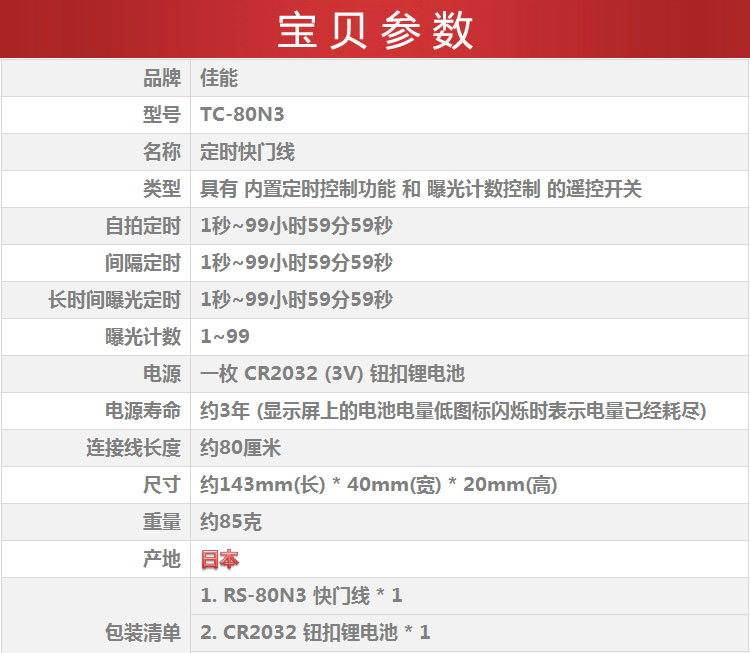Select the 间隔定时 label
The height and width of the screenshot is (653, 750).
click(x=143, y=263)
